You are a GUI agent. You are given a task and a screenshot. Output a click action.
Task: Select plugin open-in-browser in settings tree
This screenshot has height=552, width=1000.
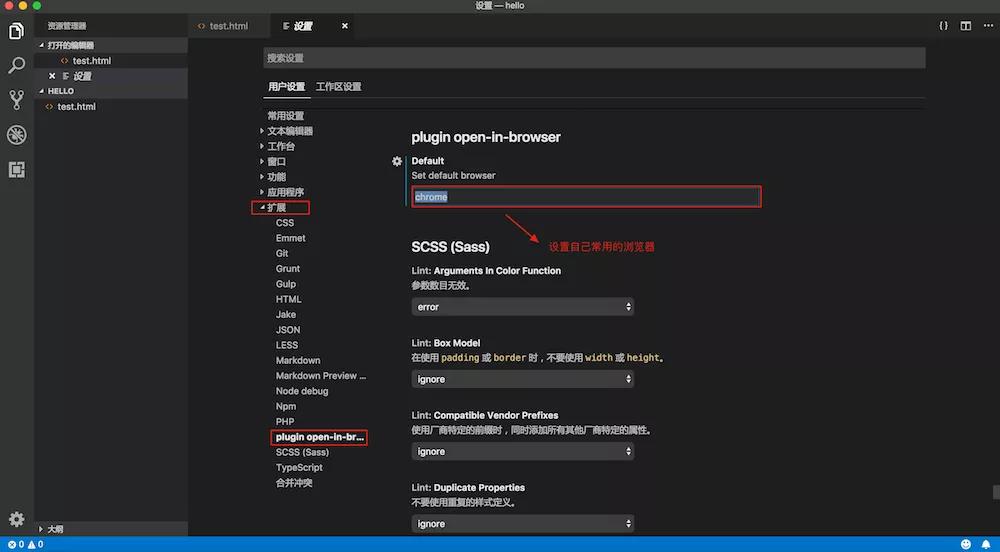[x=320, y=437]
